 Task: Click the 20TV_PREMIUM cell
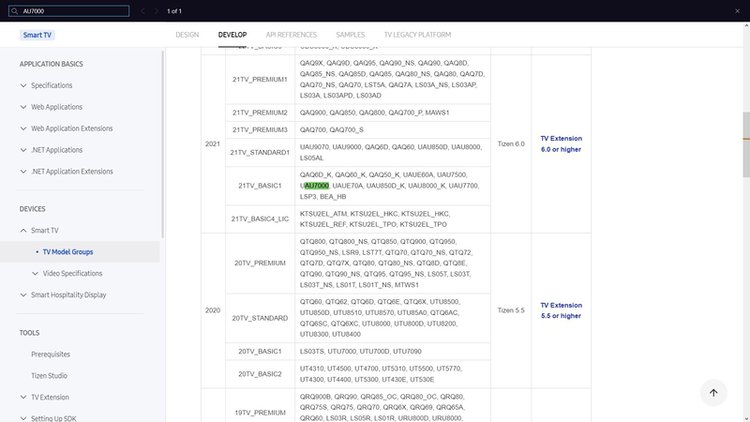tap(260, 263)
